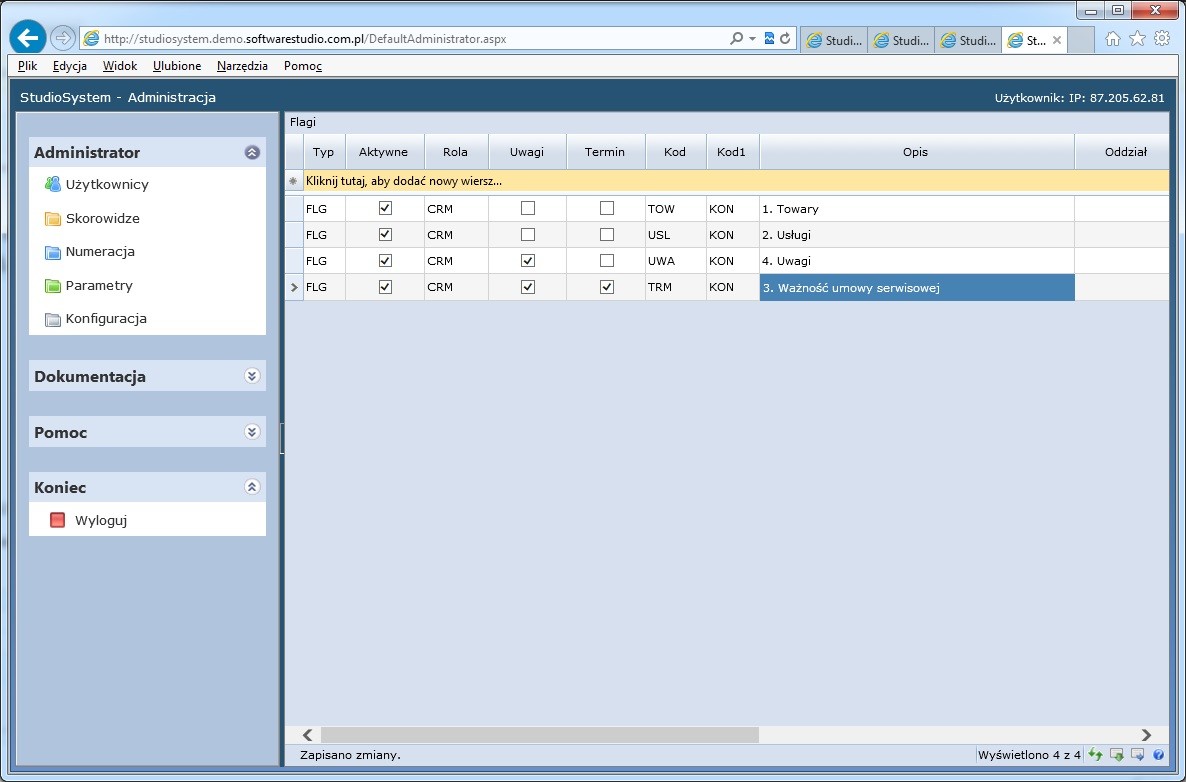Click the scrollbar right arrow of the grid
Screen dimensions: 1186x782
(x=1146, y=734)
